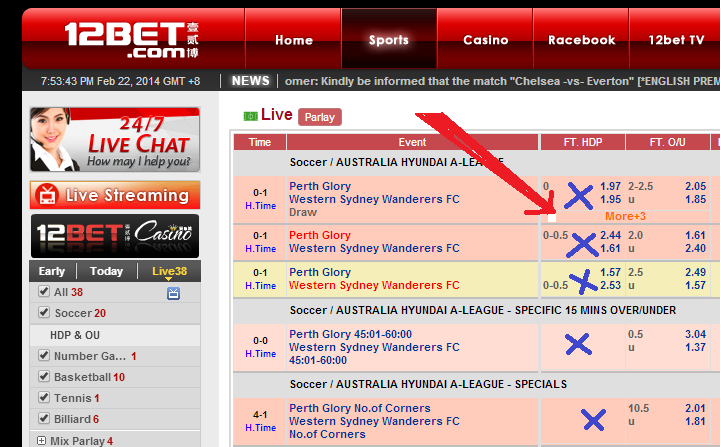Image resolution: width=721 pixels, height=447 pixels.
Task: Click the scrolling NEWS ticker text
Action: pyautogui.click(x=502, y=81)
